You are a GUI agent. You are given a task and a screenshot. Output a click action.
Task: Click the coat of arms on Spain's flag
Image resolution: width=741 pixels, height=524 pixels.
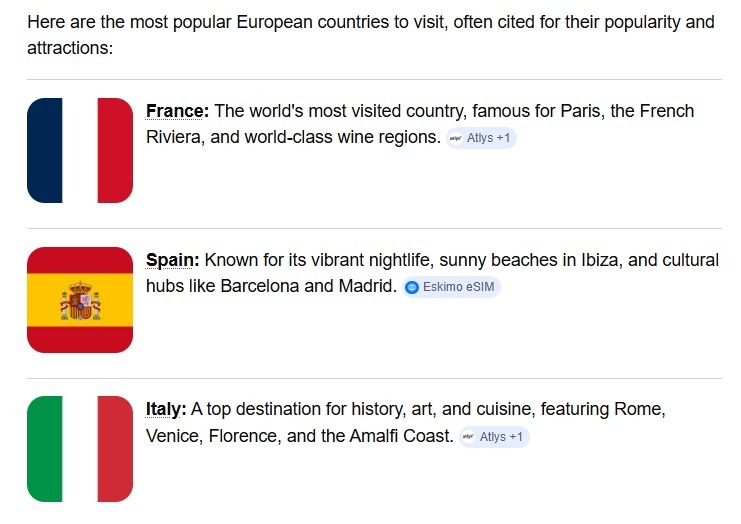(x=80, y=301)
